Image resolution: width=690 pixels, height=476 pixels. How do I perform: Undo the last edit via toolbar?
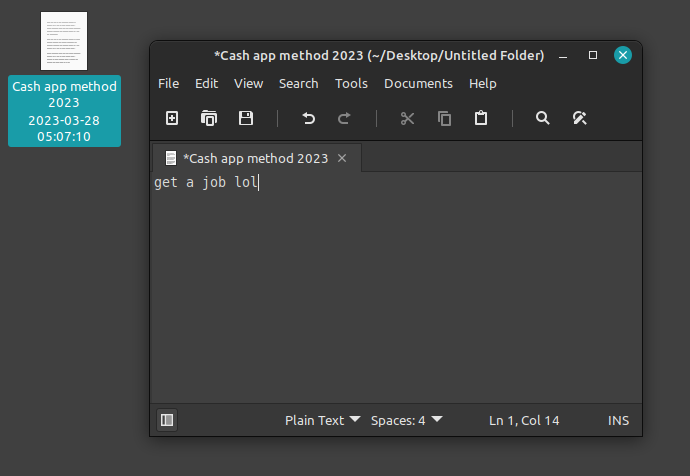point(308,118)
